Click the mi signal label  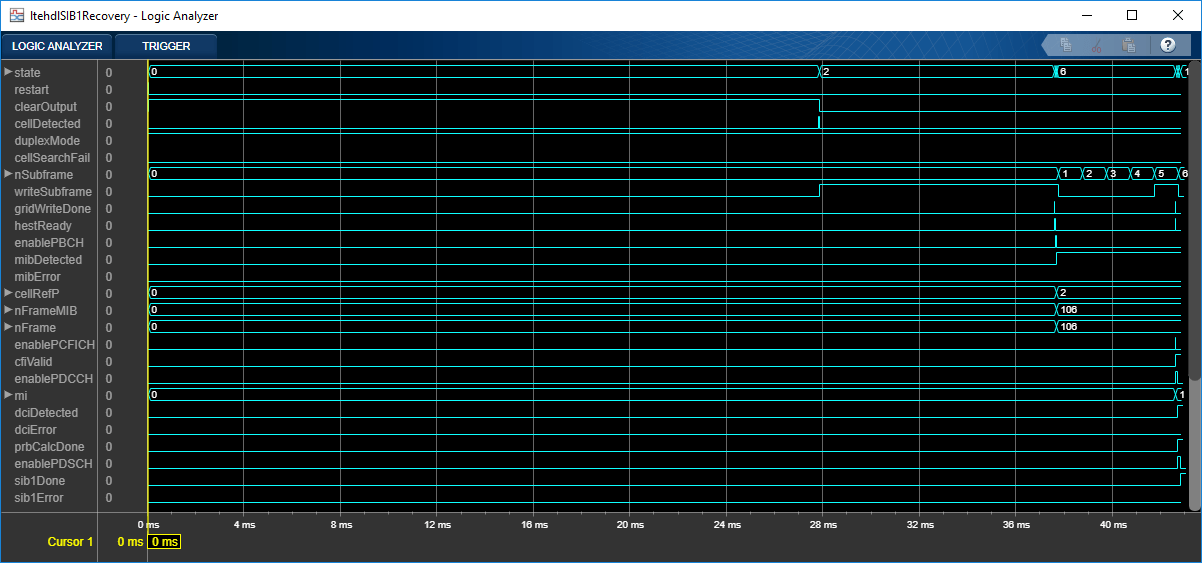(20, 396)
